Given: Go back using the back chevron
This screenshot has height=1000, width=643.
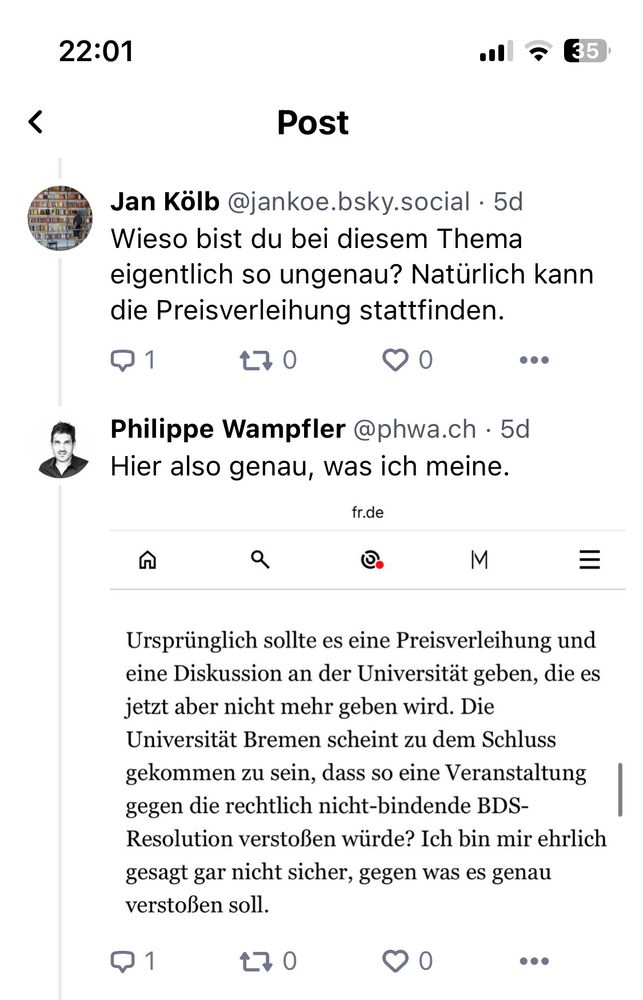Looking at the screenshot, I should tap(36, 122).
